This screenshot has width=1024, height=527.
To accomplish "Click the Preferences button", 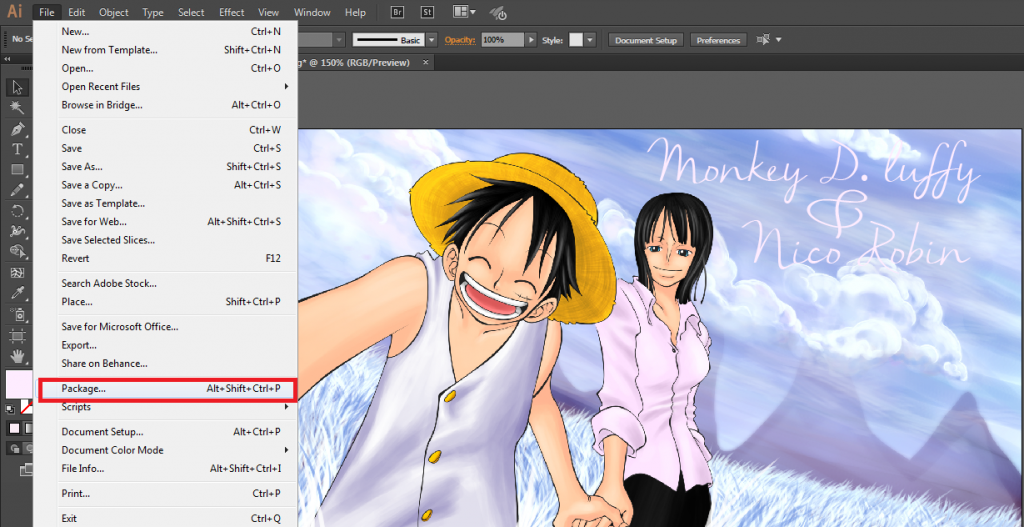I will pyautogui.click(x=718, y=40).
